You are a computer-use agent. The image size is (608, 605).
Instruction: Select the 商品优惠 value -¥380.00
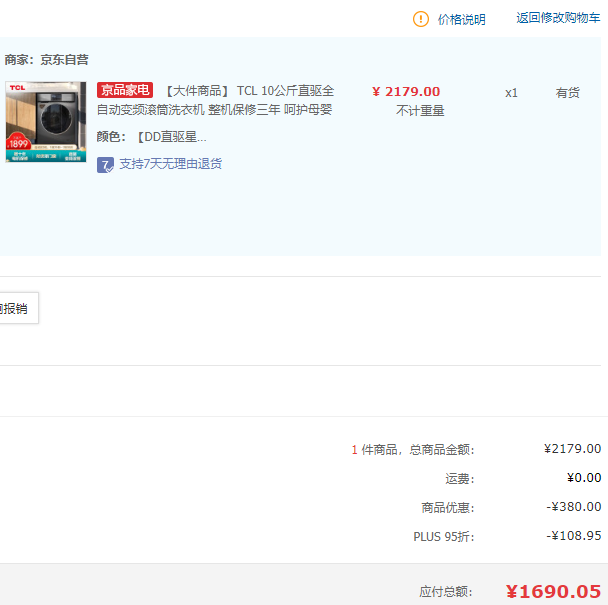click(x=574, y=506)
